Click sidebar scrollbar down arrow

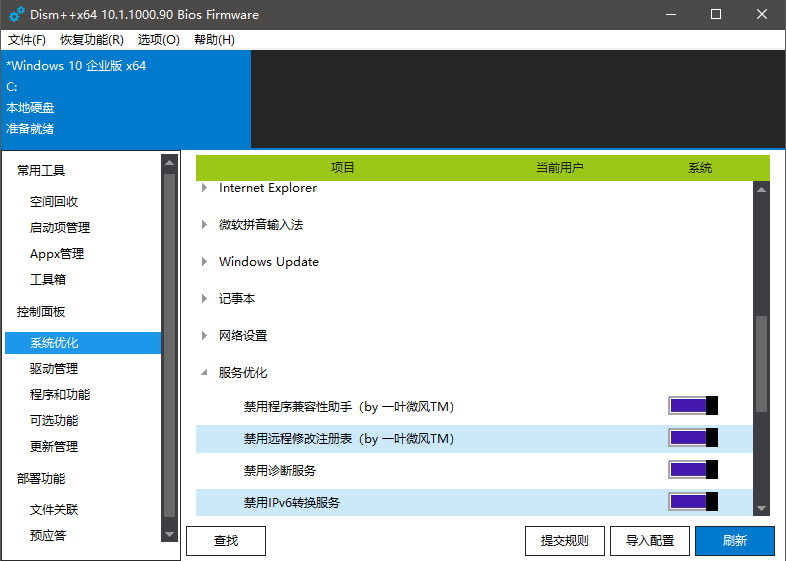(169, 534)
